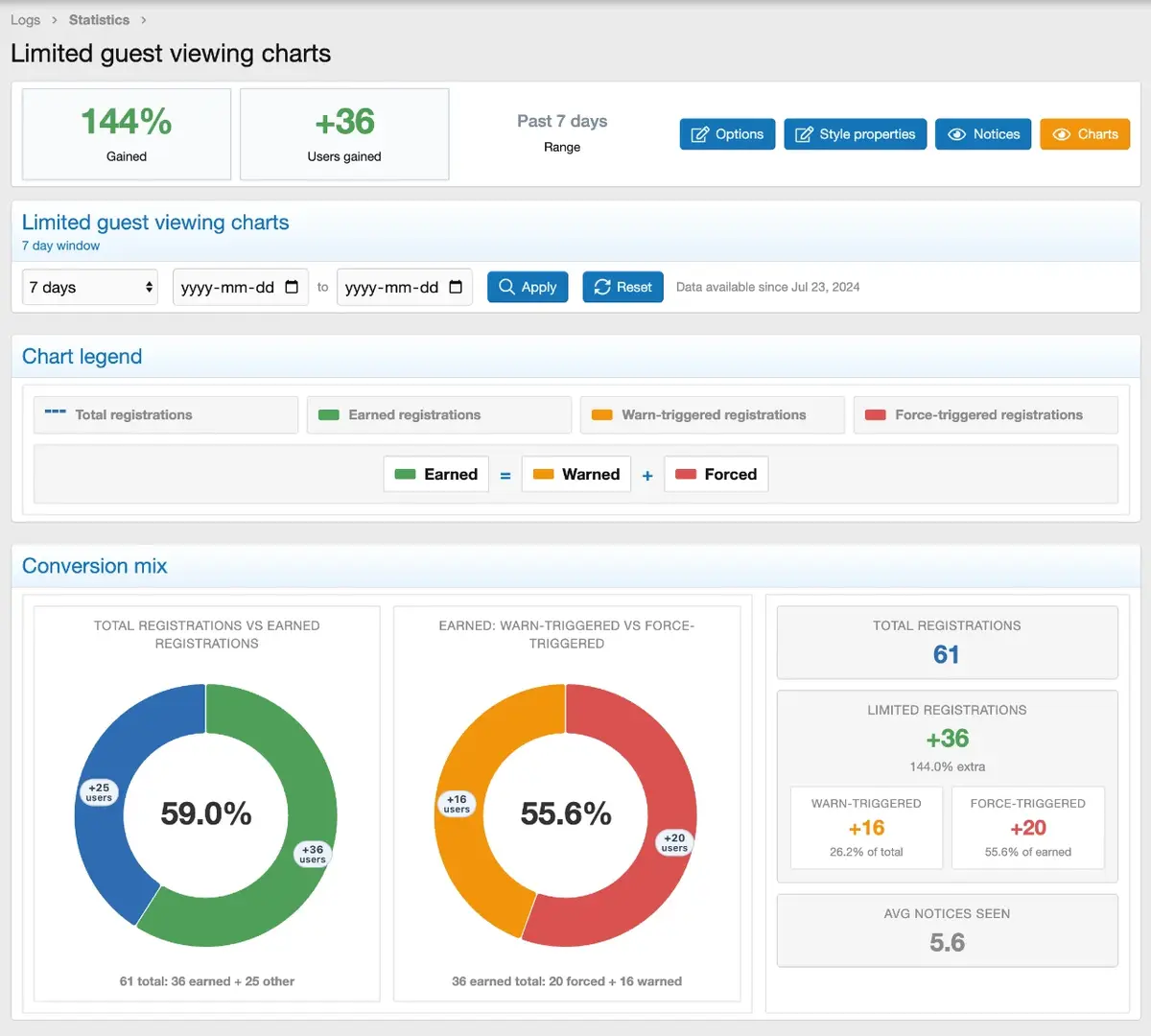Open the end date calendar picker icon
Screen dimensions: 1151x1036
[456, 287]
